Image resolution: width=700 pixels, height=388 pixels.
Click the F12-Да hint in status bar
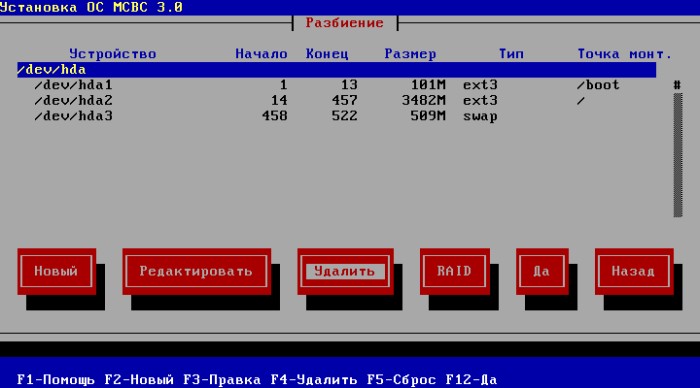pos(471,380)
